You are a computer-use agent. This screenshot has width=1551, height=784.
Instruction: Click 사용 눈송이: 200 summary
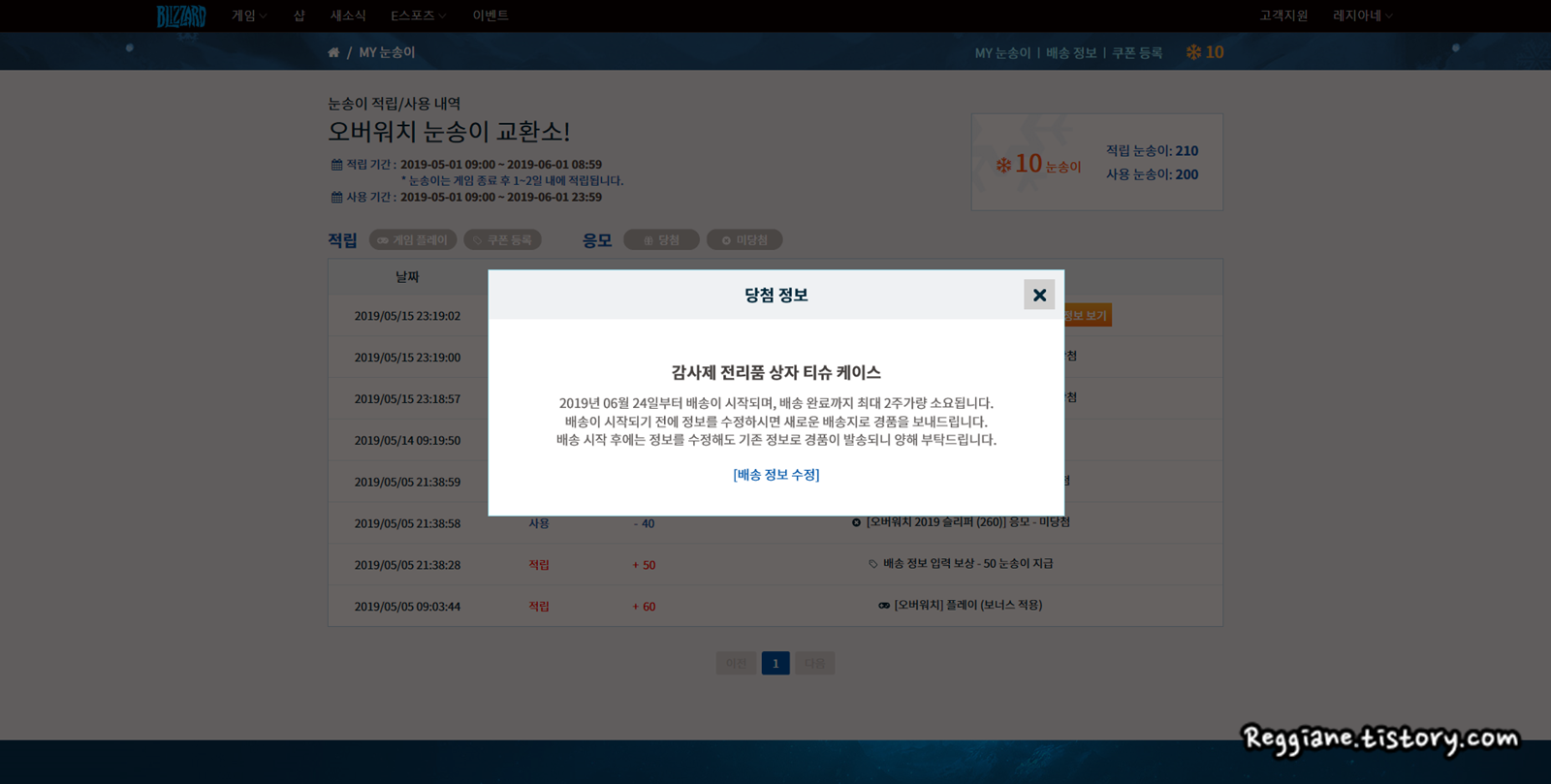[1152, 174]
